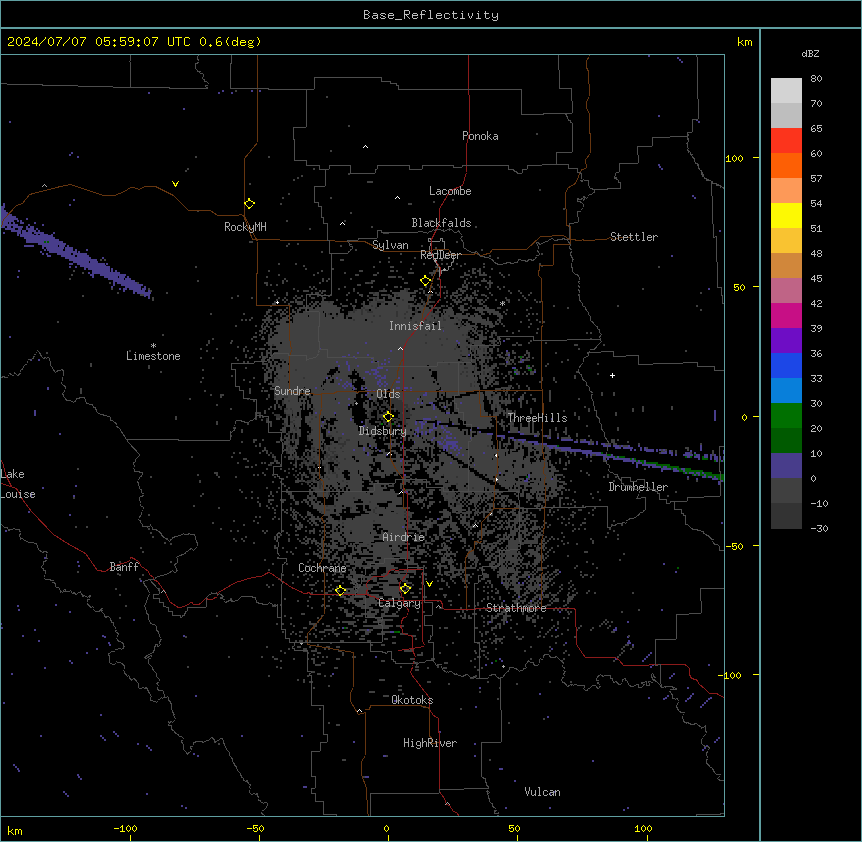Screen dimensions: 862x842
Task: Click the Banff label
Action: (124, 567)
